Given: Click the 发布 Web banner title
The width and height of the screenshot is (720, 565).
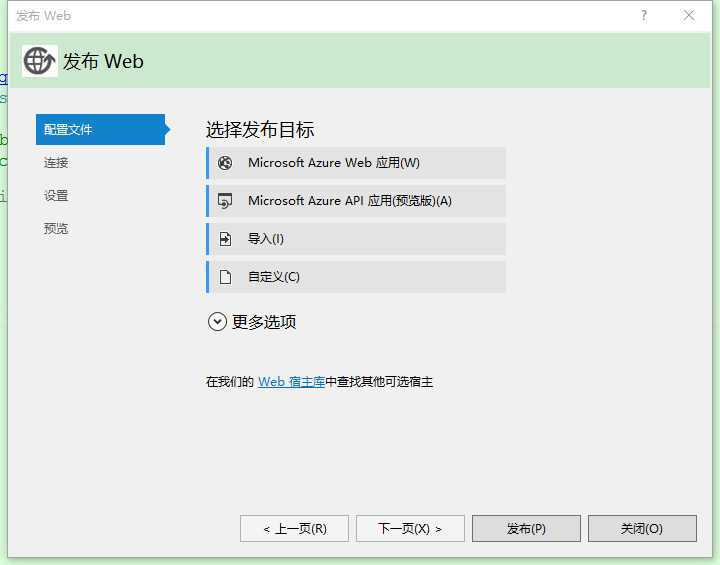Looking at the screenshot, I should [103, 61].
